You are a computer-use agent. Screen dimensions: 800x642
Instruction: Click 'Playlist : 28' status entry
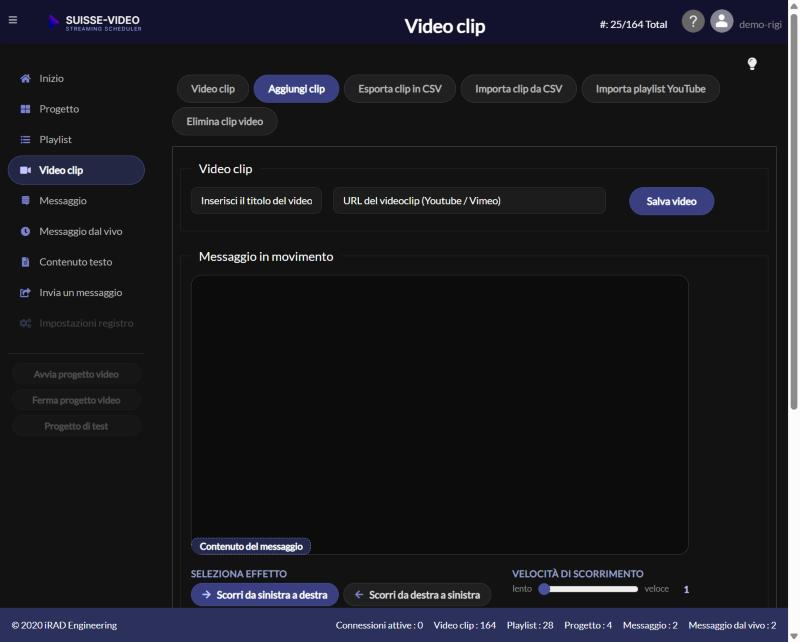pyautogui.click(x=530, y=625)
